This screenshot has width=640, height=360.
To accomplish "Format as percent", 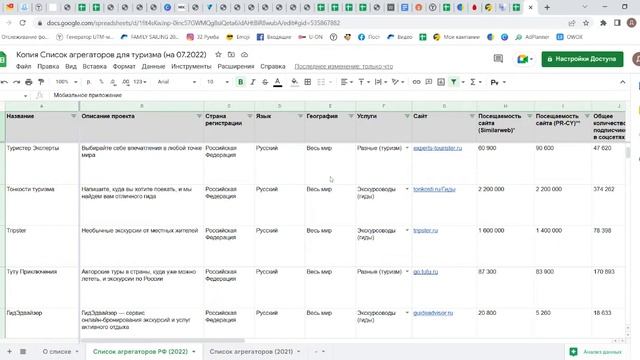I will coord(101,82).
